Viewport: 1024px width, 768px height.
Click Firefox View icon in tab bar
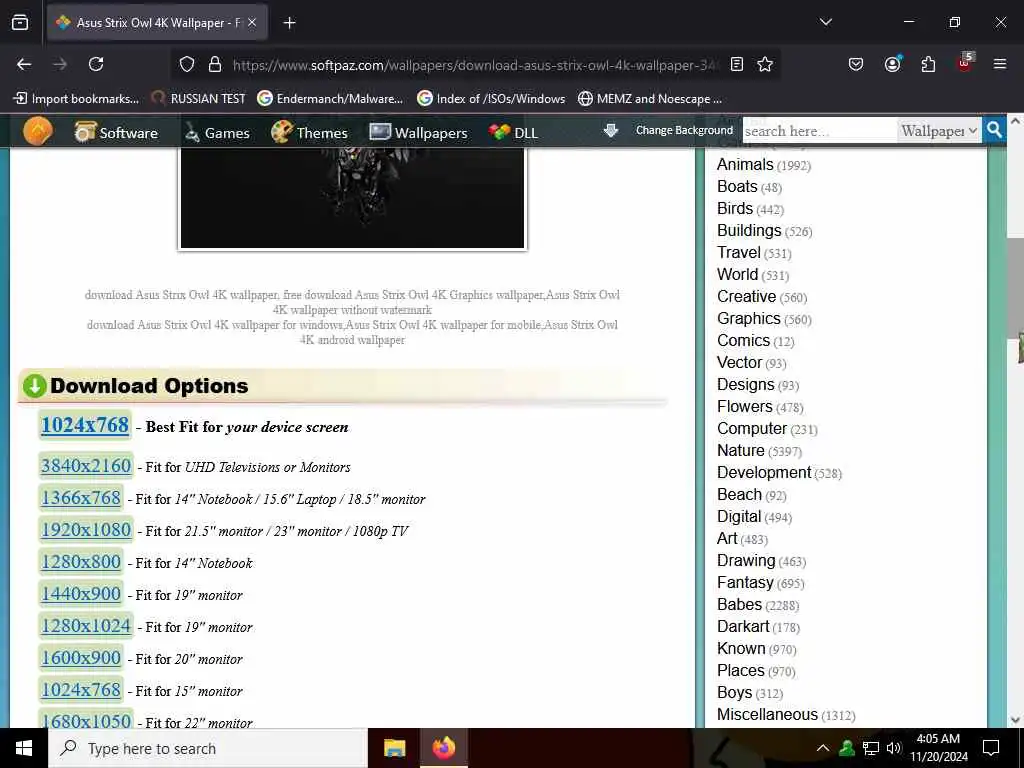20,22
